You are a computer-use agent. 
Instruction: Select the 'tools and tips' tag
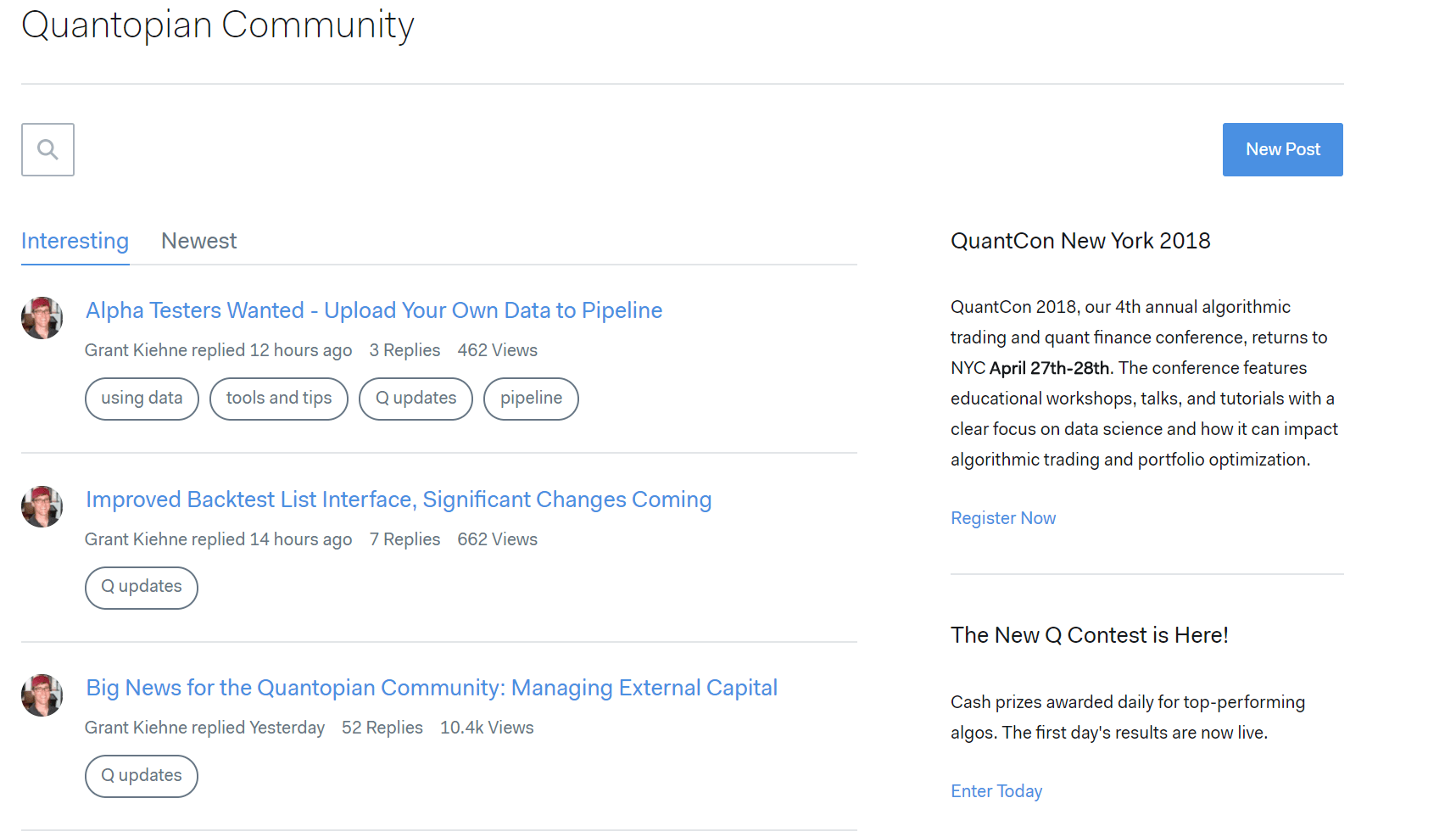pos(279,399)
